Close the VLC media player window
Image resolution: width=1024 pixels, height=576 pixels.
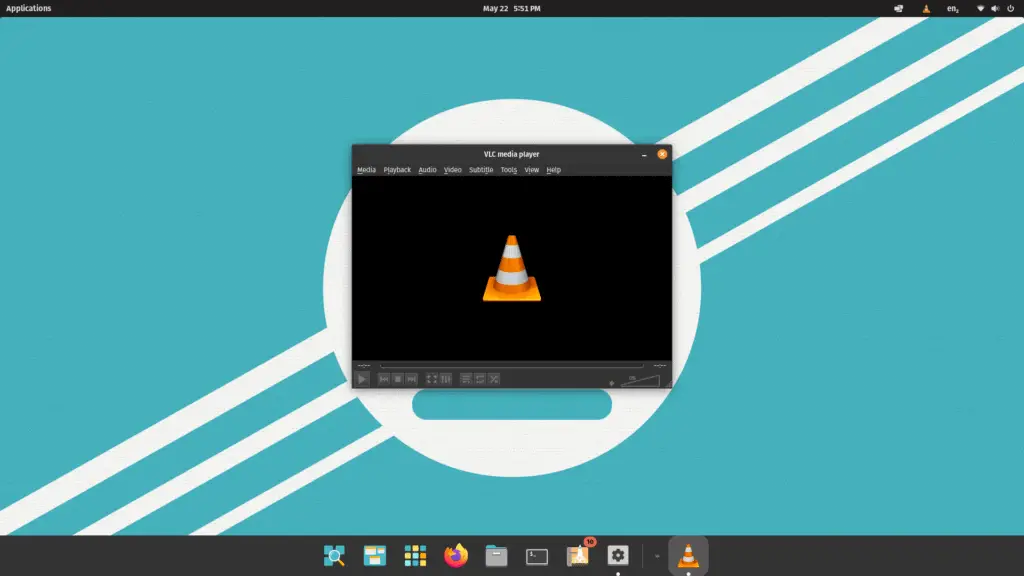coord(662,154)
